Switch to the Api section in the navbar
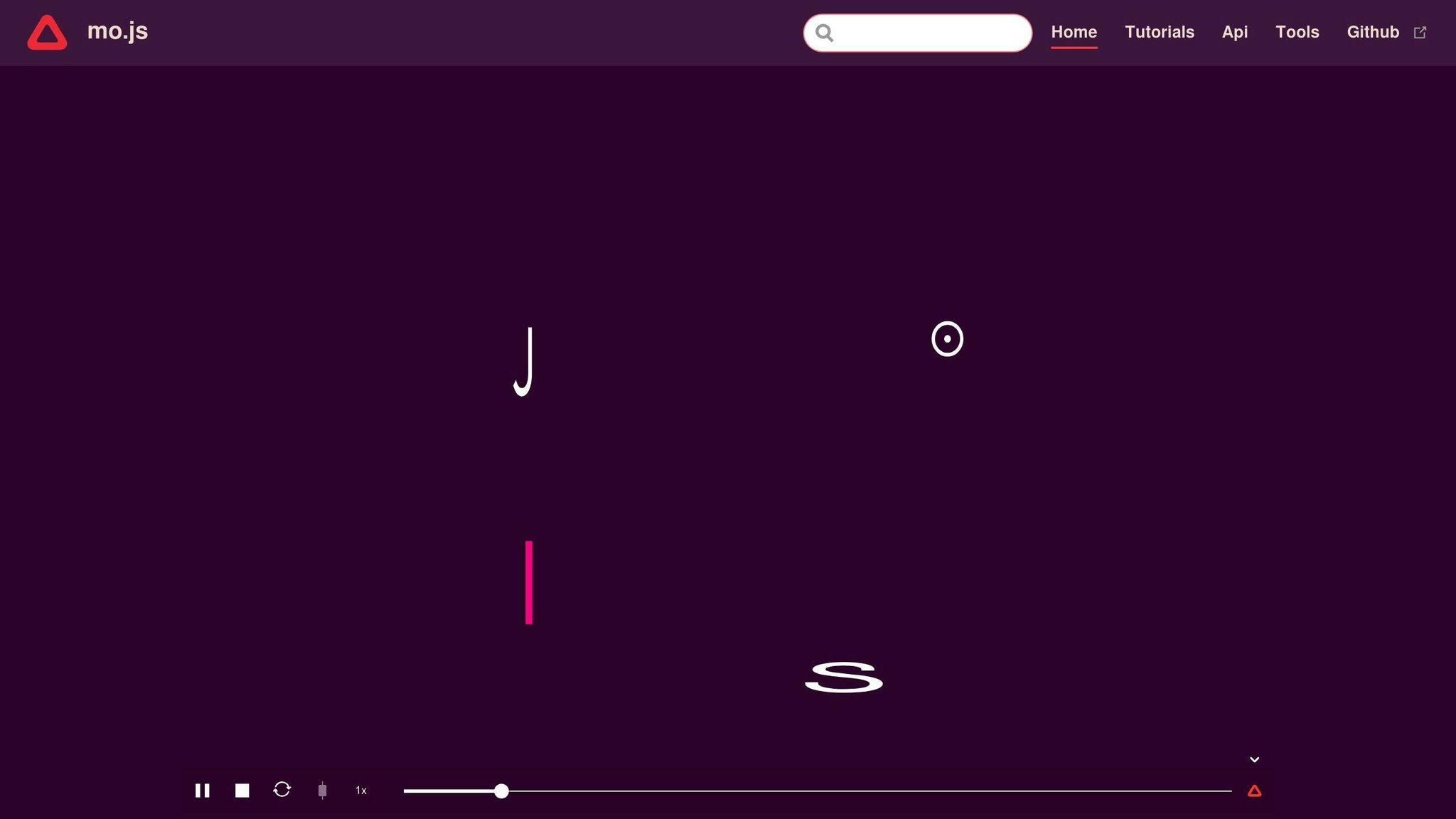 (x=1235, y=32)
